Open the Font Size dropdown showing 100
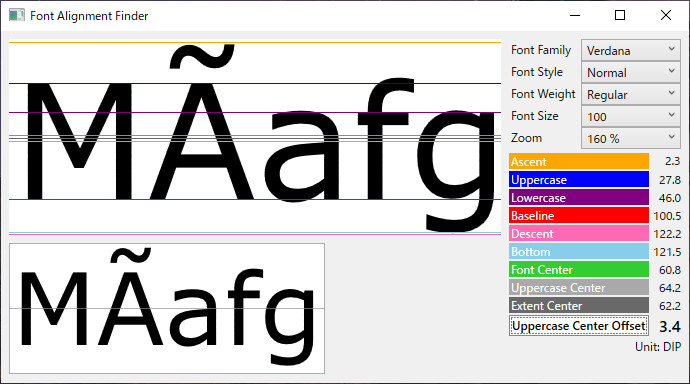The height and width of the screenshot is (384, 690). [631, 116]
